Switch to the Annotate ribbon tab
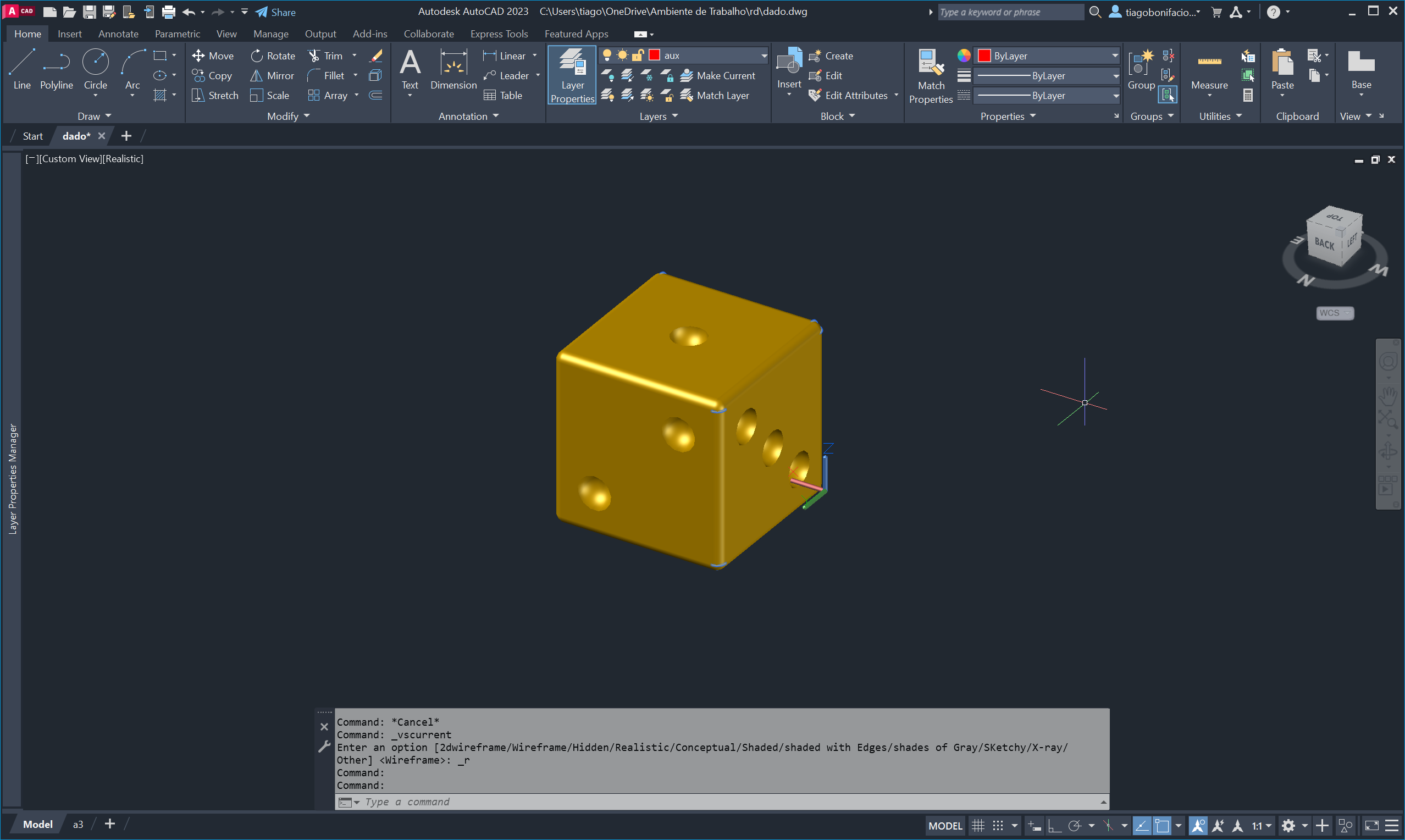 (118, 34)
